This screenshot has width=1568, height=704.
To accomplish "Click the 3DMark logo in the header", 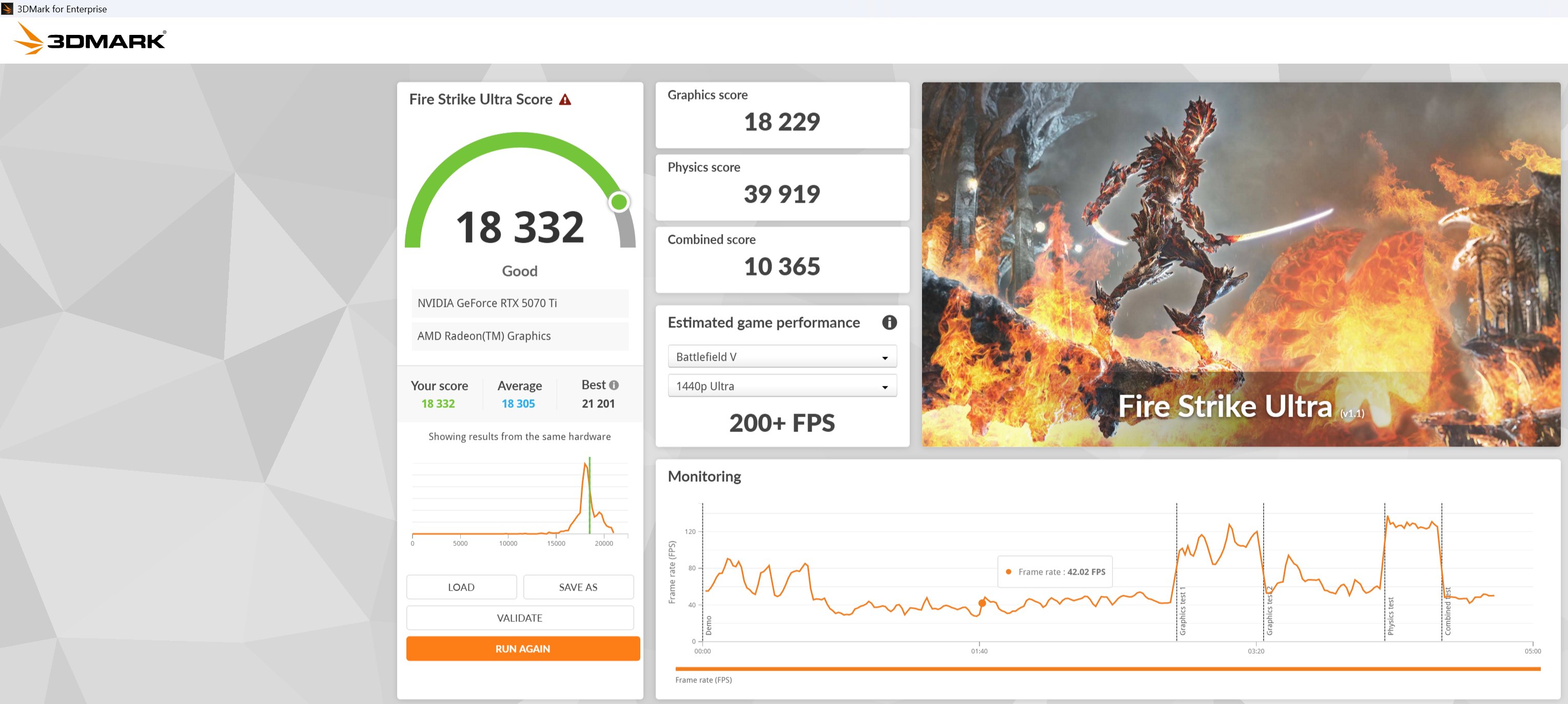I will pos(89,39).
